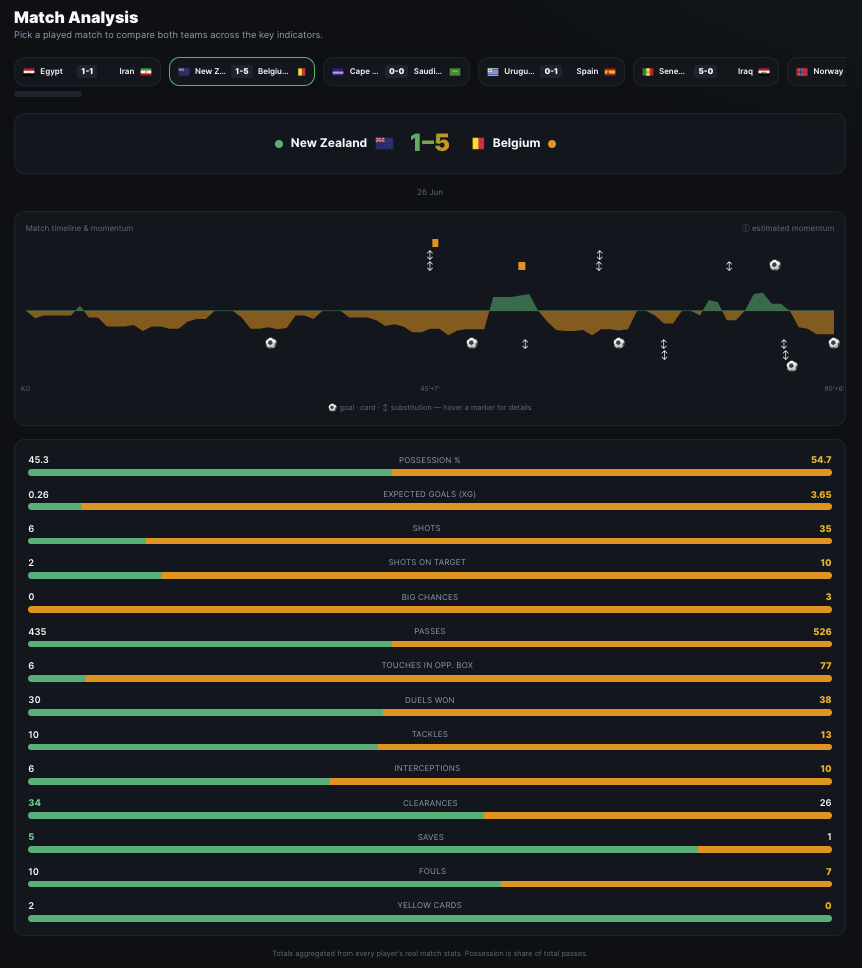Click Belgium's 35 shots value
862x968 pixels.
[826, 528]
